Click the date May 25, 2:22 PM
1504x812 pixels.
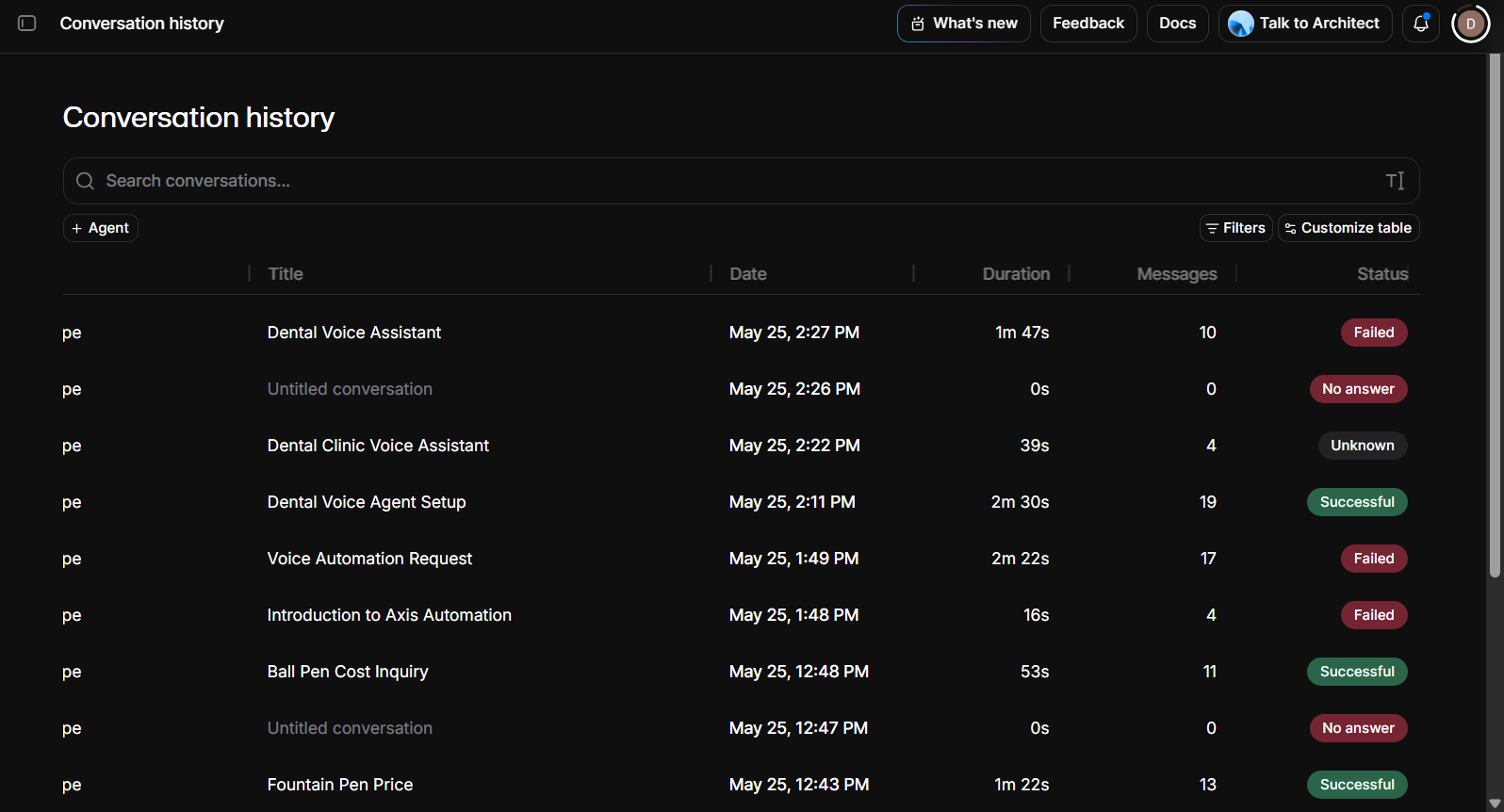click(x=794, y=446)
